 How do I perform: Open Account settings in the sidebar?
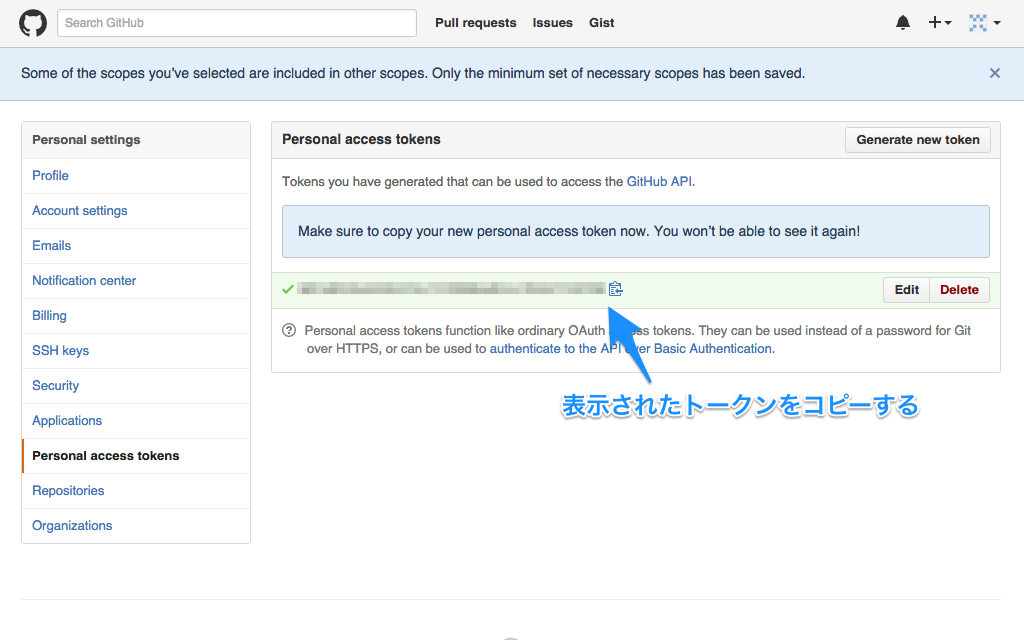coord(80,211)
